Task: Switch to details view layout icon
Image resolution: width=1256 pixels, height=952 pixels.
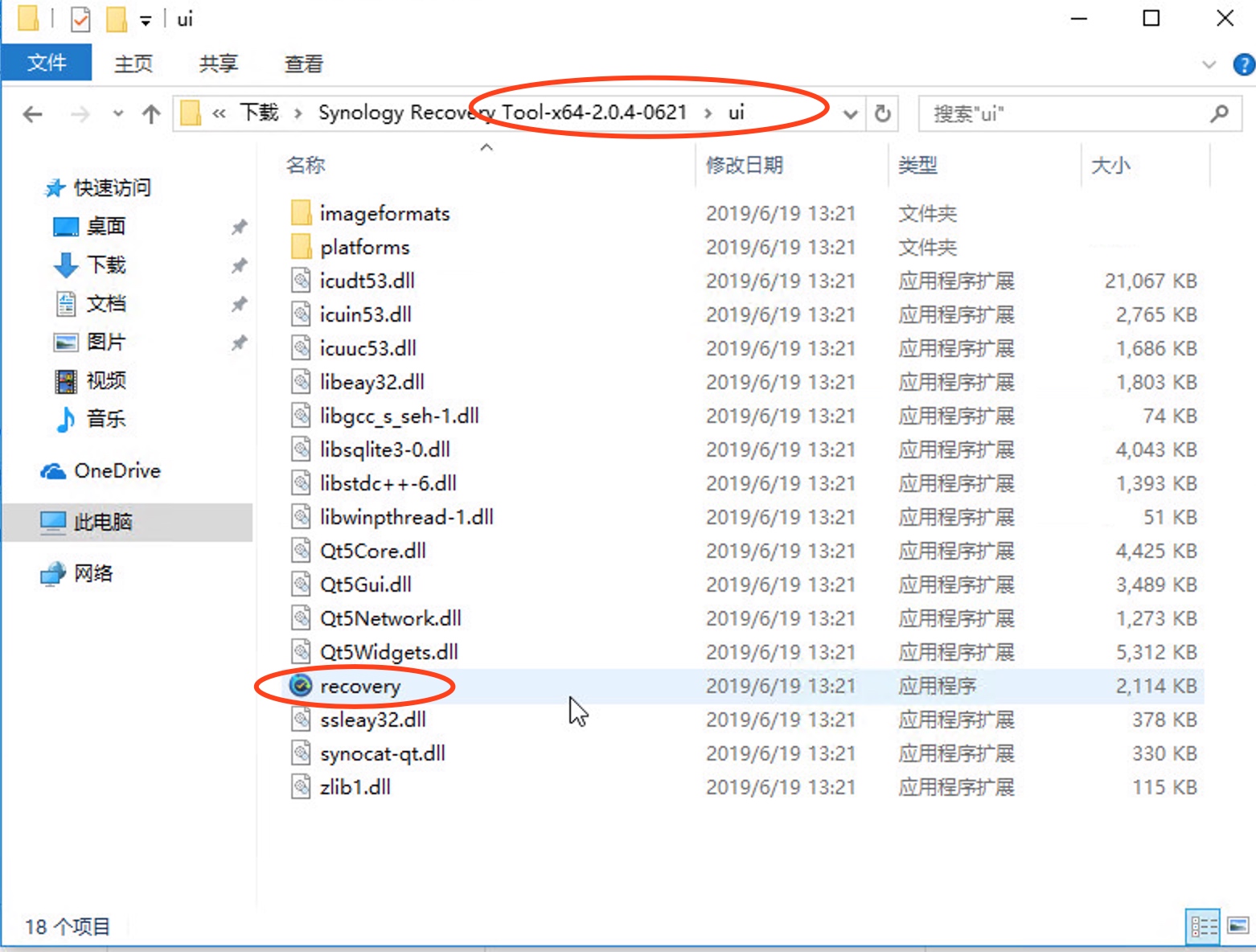Action: [x=1203, y=926]
